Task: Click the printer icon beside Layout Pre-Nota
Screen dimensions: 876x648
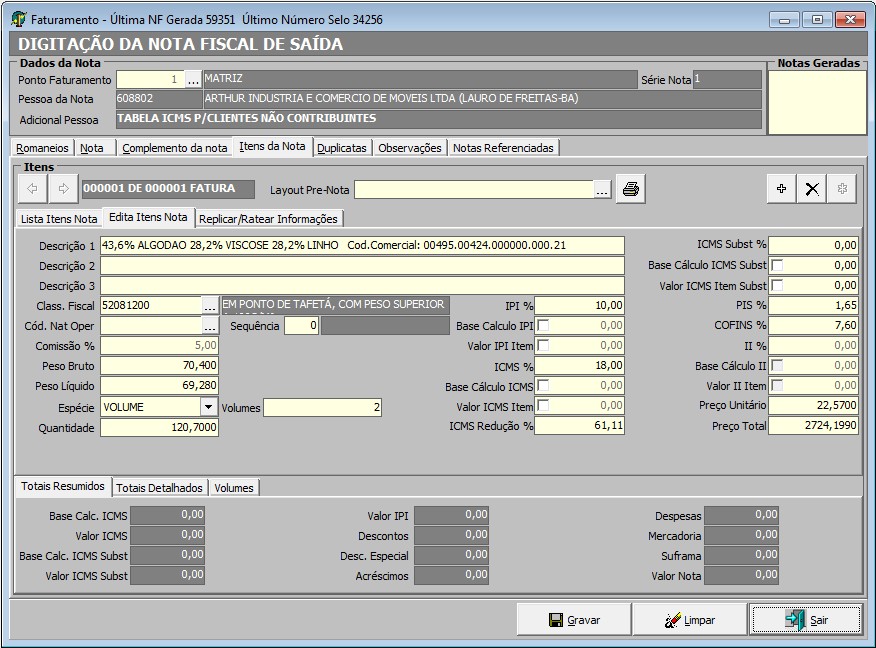Action: pyautogui.click(x=630, y=189)
